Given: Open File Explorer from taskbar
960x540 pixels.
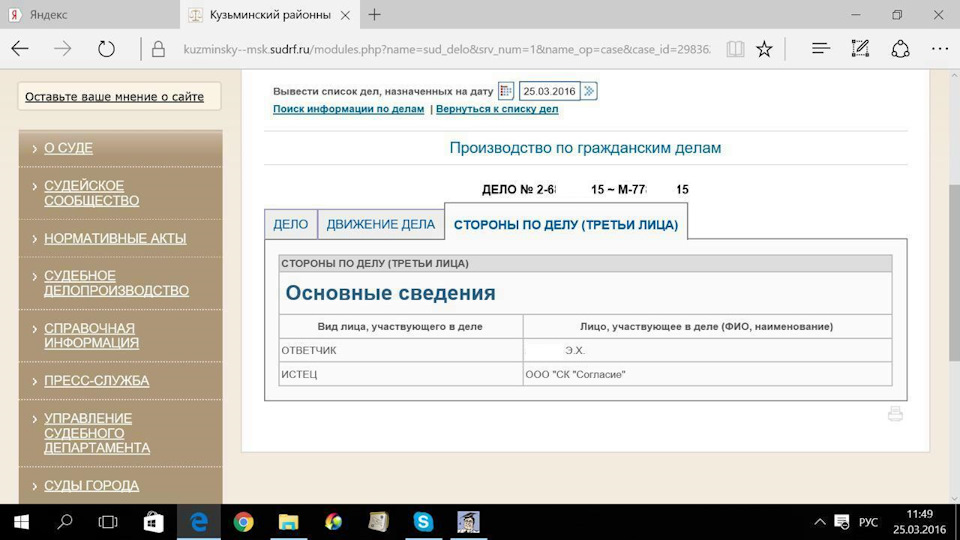Looking at the screenshot, I should tap(288, 522).
